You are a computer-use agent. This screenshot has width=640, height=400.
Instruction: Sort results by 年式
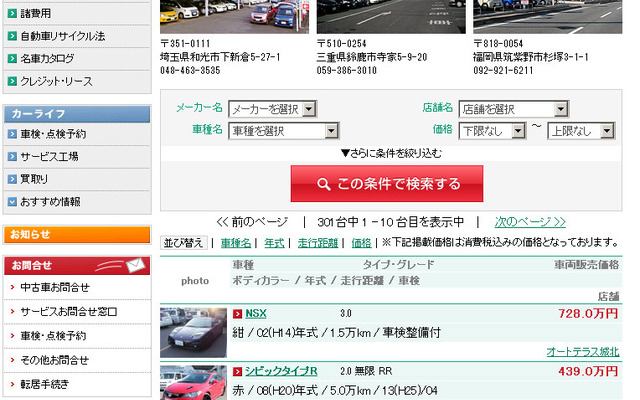pos(274,243)
